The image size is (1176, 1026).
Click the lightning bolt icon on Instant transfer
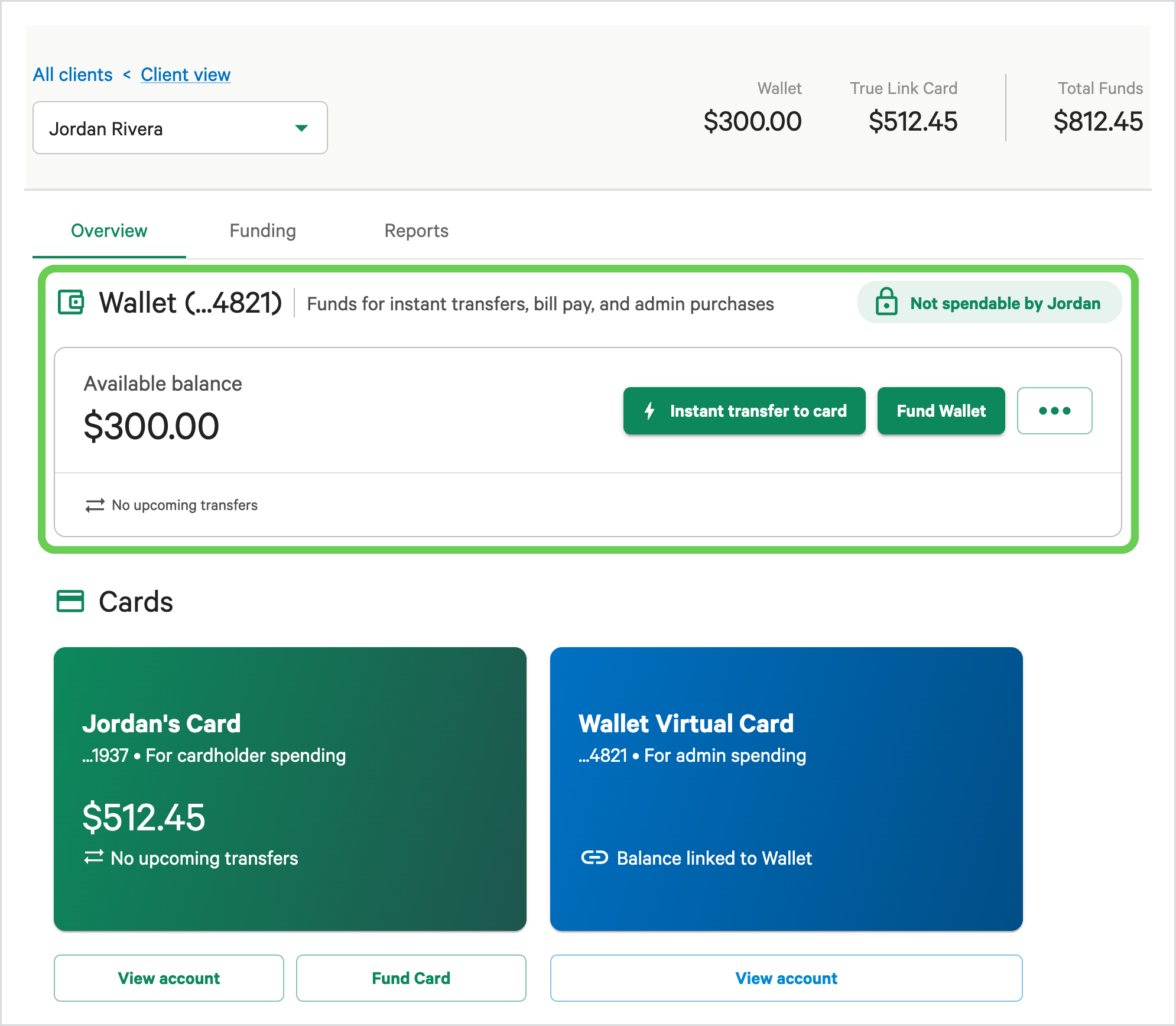click(649, 411)
